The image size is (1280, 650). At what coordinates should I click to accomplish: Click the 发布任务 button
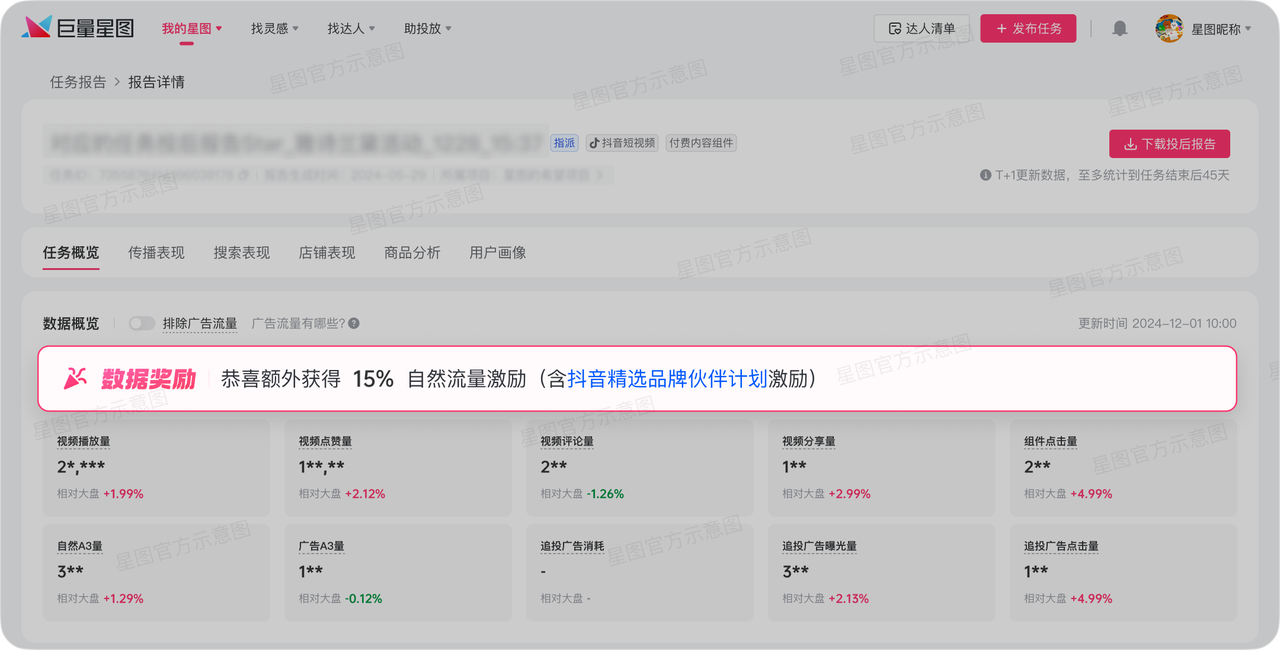click(1028, 29)
